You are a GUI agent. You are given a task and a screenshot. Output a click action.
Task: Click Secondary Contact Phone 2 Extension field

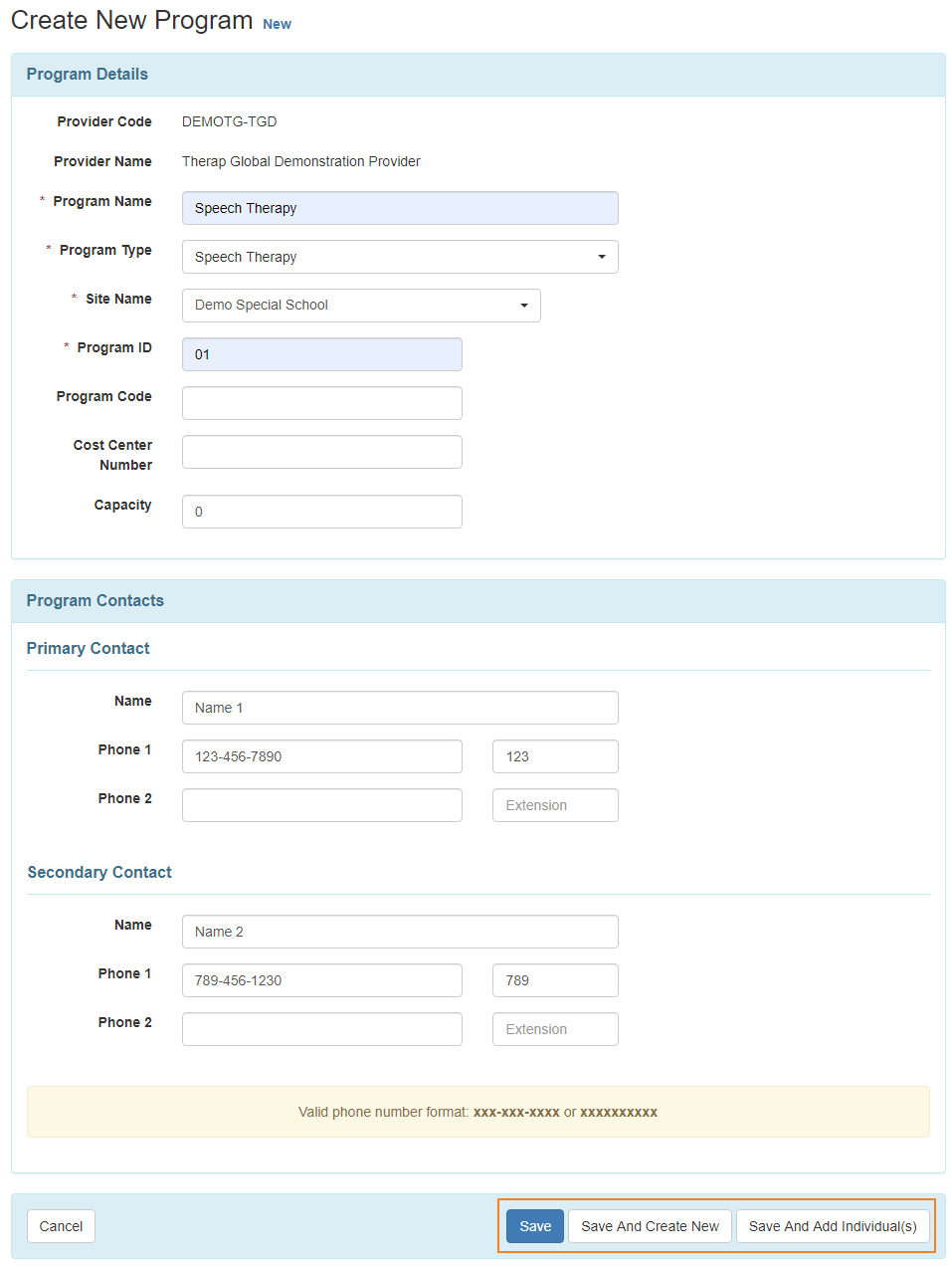coord(555,1029)
